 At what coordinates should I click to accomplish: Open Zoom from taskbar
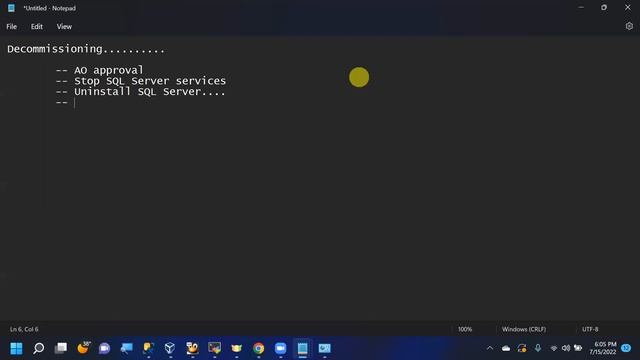[x=280, y=348]
